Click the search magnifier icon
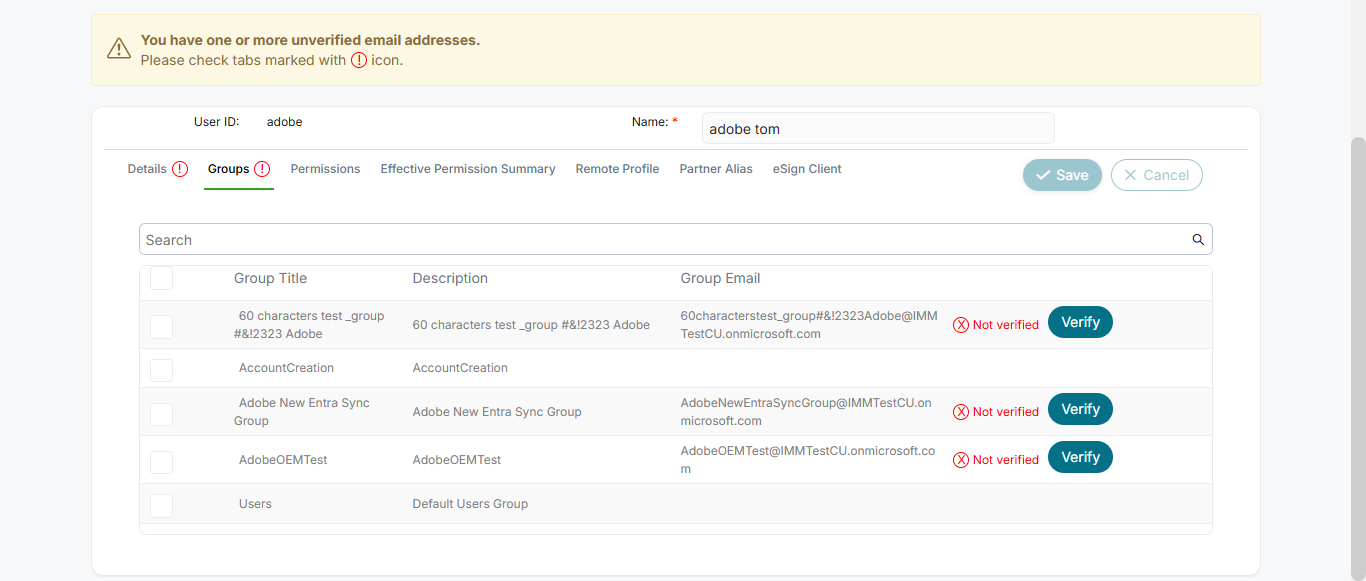The height and width of the screenshot is (581, 1366). 1198,240
